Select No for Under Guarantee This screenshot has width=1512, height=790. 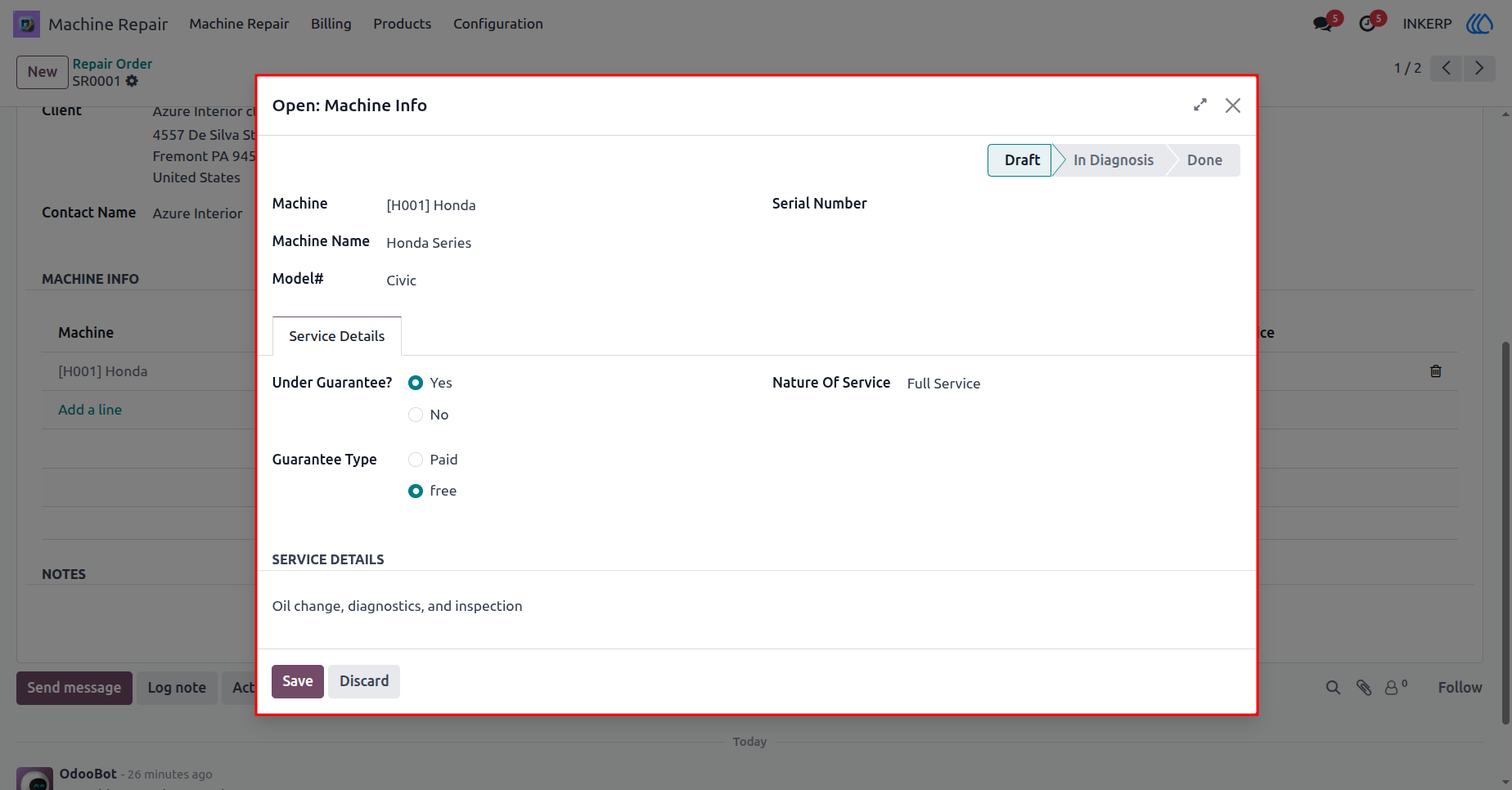click(x=416, y=415)
